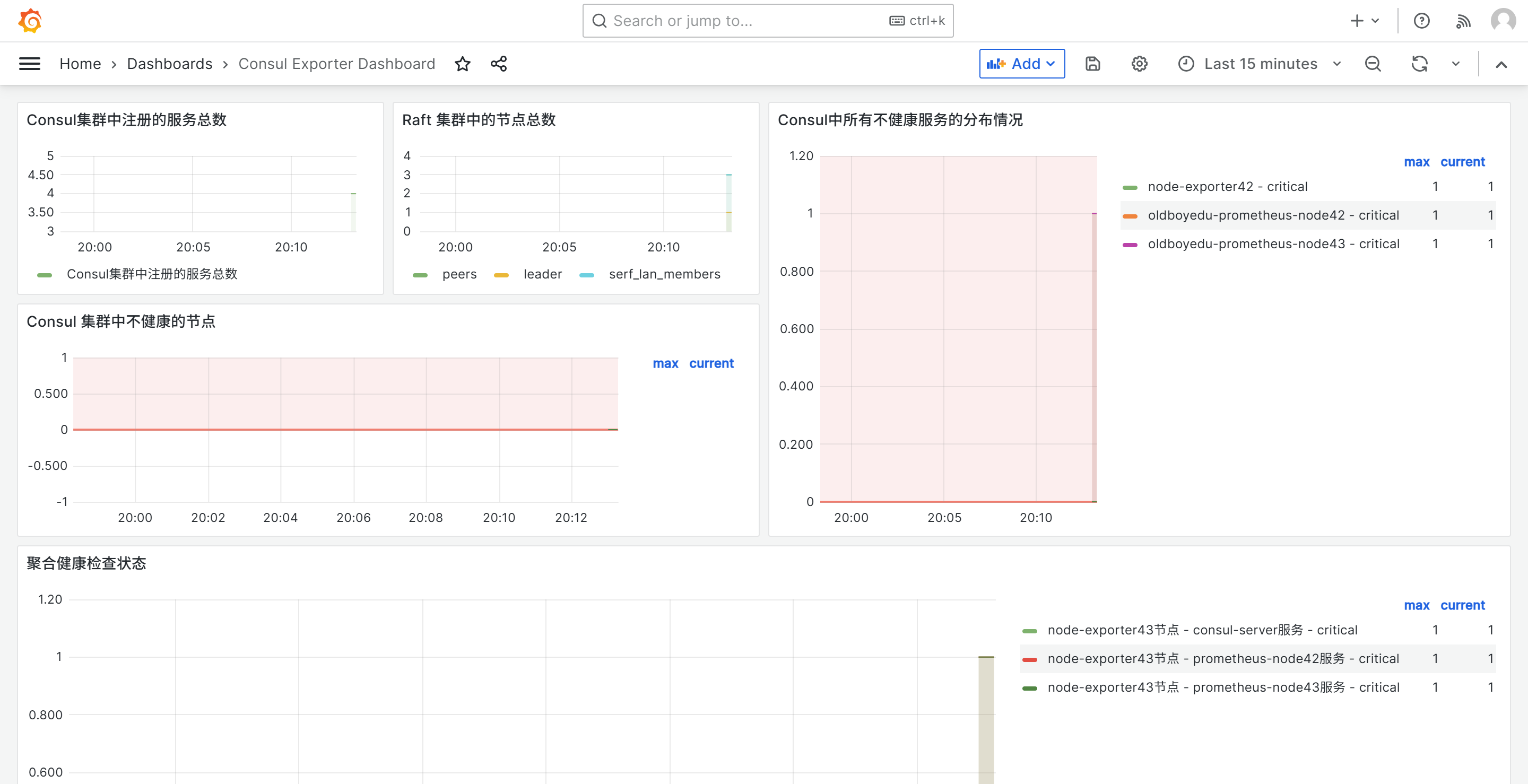Toggle oldboyedu-prometheus-node43 - critical series
The width and height of the screenshot is (1528, 784).
[x=1273, y=243]
